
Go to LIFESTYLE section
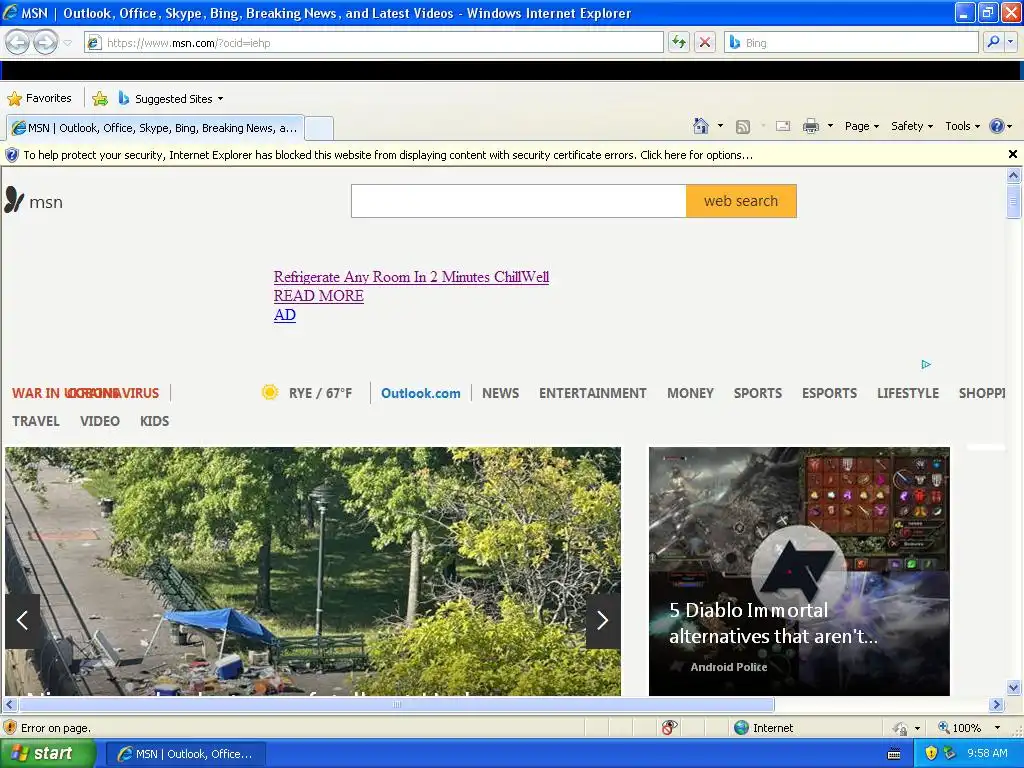[x=908, y=393]
